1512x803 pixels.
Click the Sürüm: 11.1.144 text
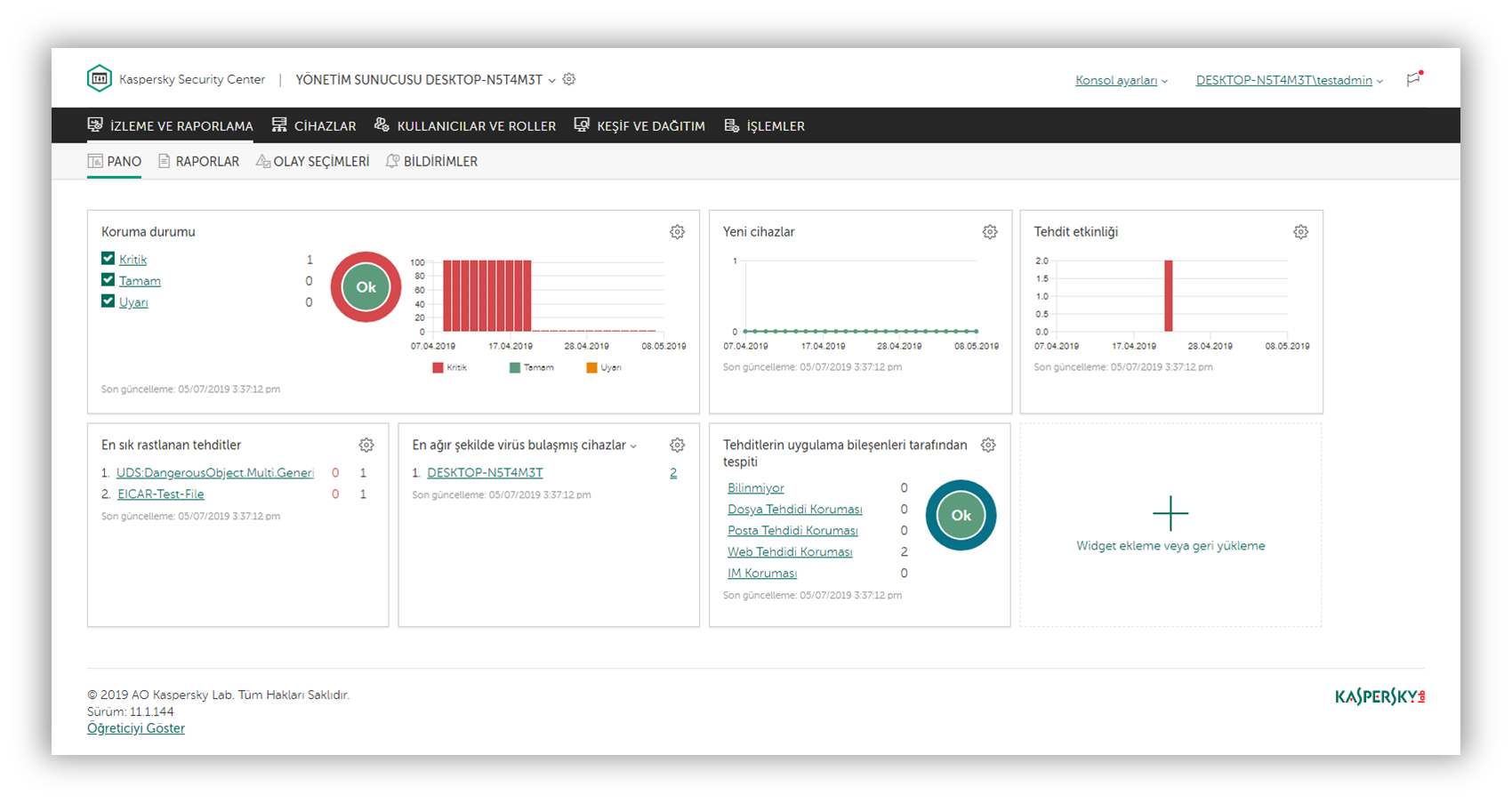coord(131,711)
